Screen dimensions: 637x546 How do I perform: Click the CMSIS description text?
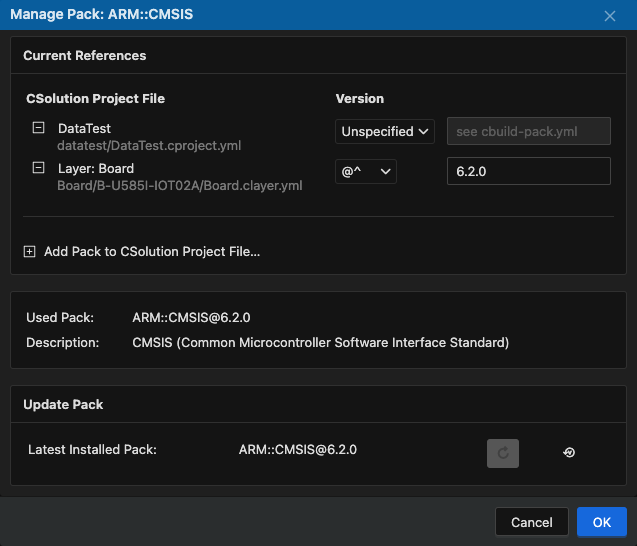(321, 342)
